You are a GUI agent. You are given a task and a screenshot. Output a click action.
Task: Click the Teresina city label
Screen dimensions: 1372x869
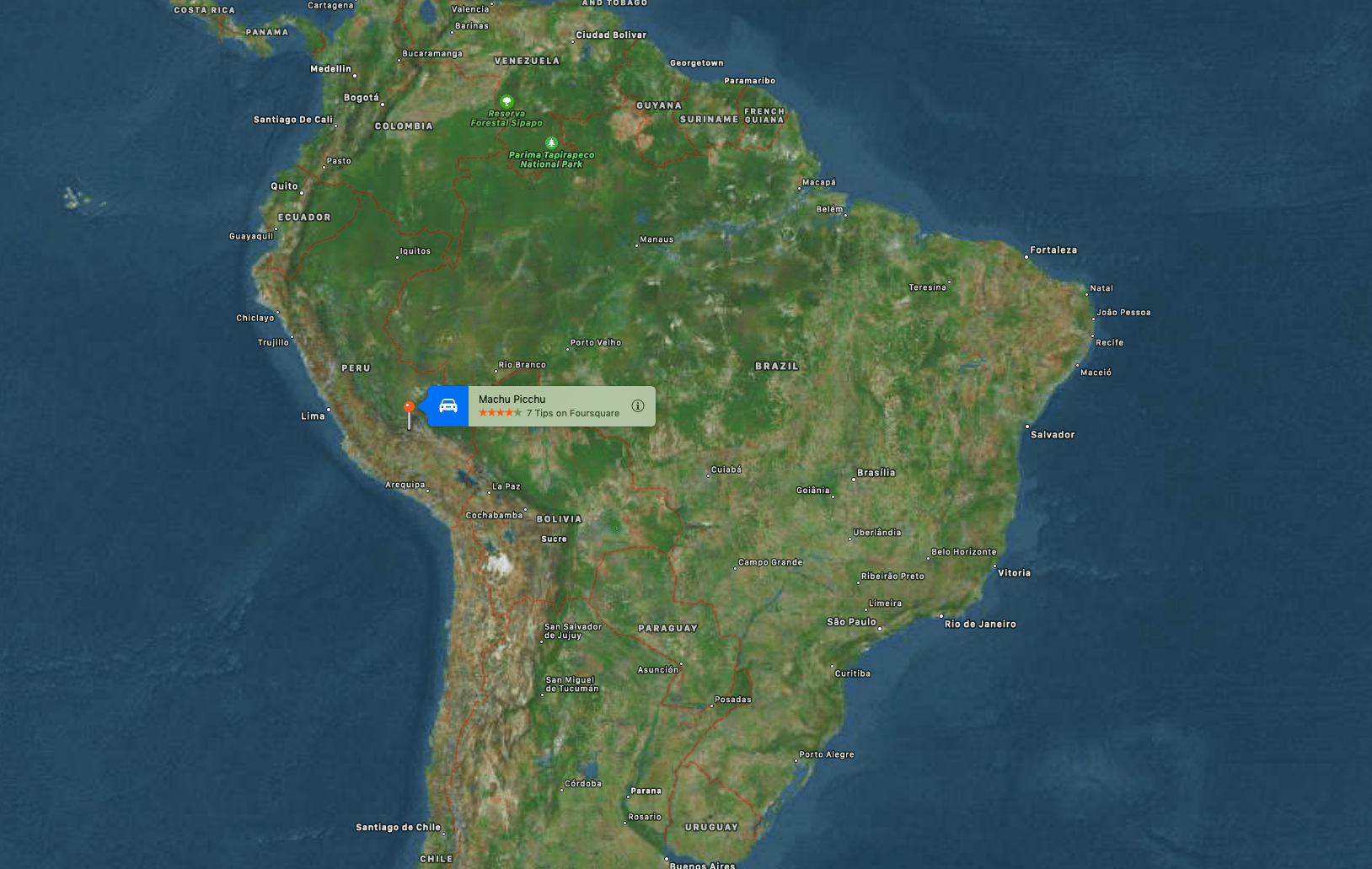point(928,288)
